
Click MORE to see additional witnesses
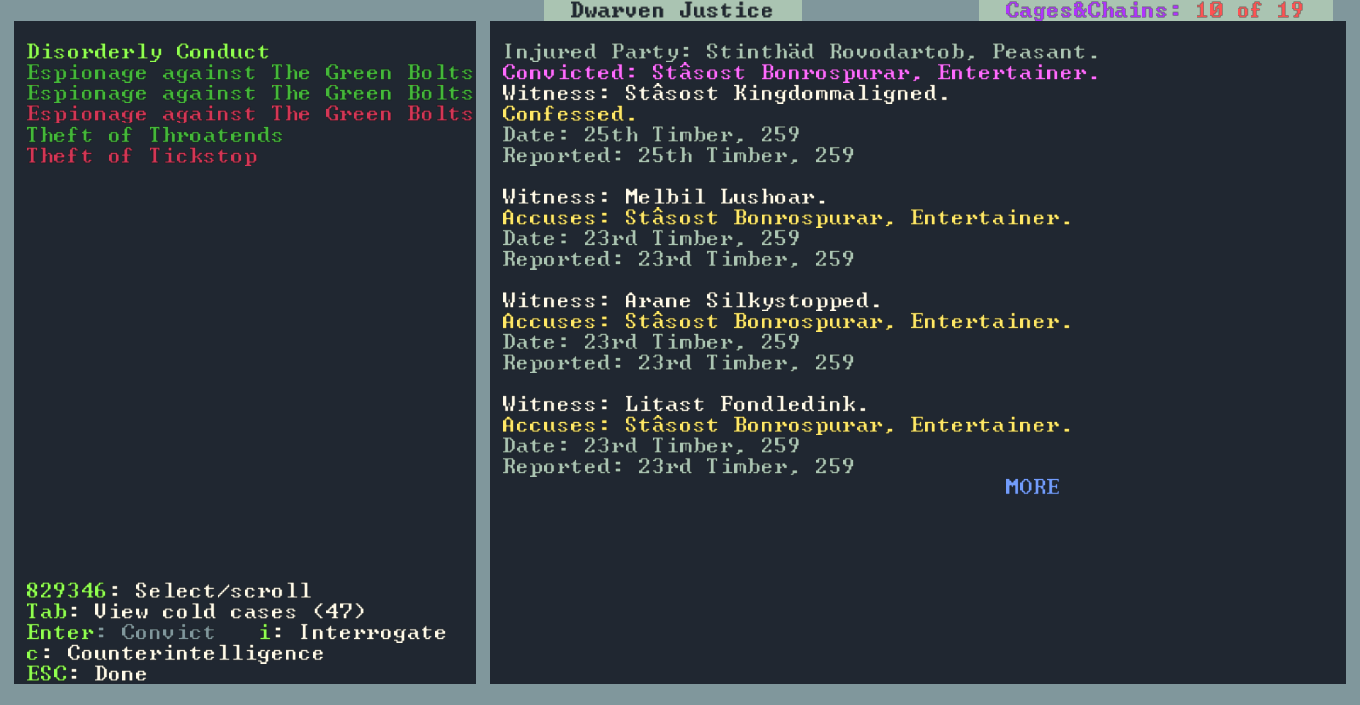(1032, 487)
